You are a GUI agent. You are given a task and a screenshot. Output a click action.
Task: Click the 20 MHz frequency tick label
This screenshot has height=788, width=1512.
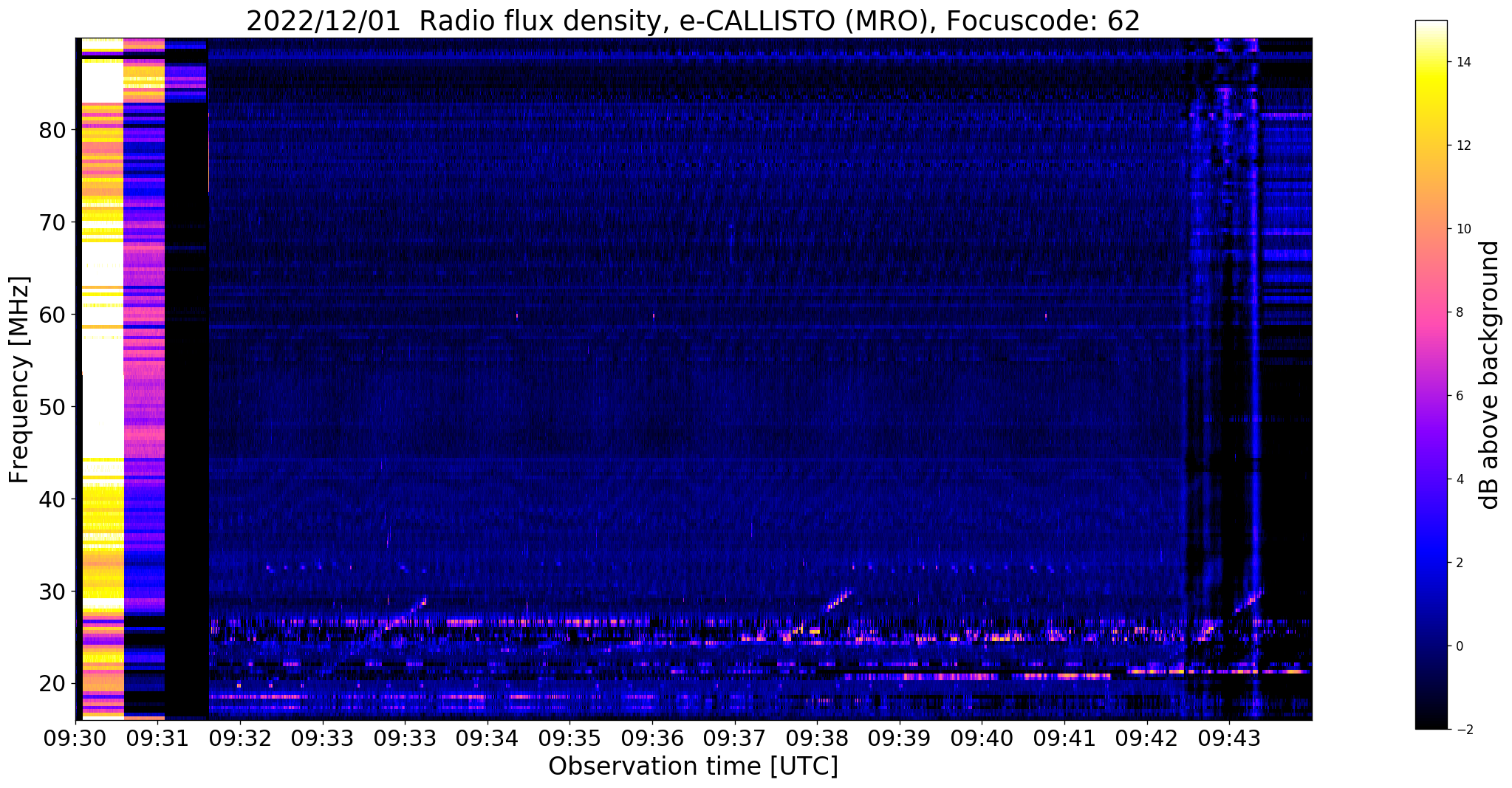[52, 684]
